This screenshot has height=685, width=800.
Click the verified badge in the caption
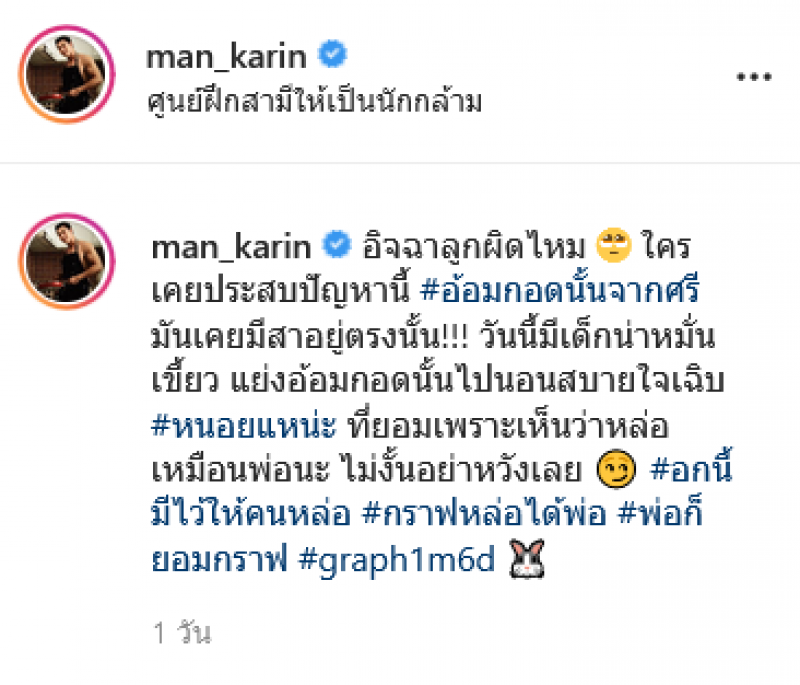(337, 244)
